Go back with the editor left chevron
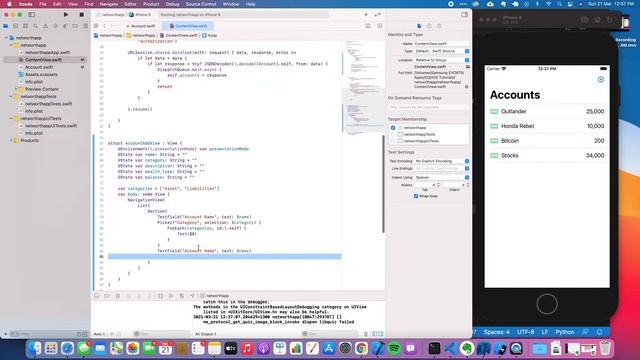The image size is (640, 360). coord(104,26)
